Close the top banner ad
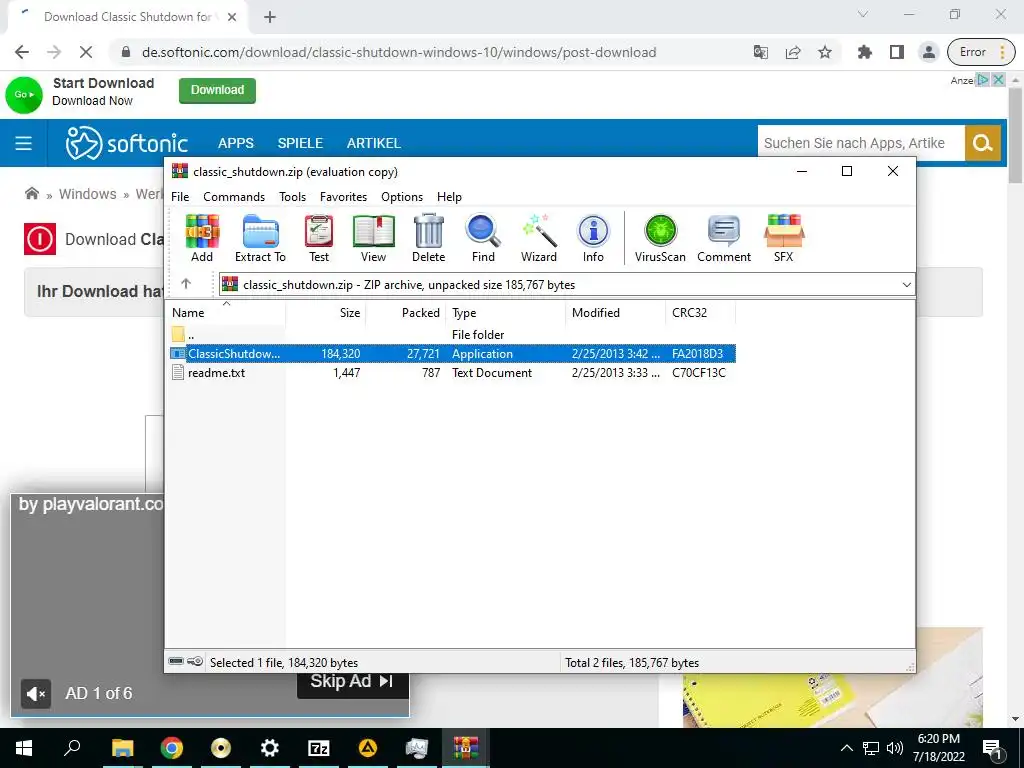Viewport: 1024px width, 768px height. pyautogui.click(x=998, y=80)
